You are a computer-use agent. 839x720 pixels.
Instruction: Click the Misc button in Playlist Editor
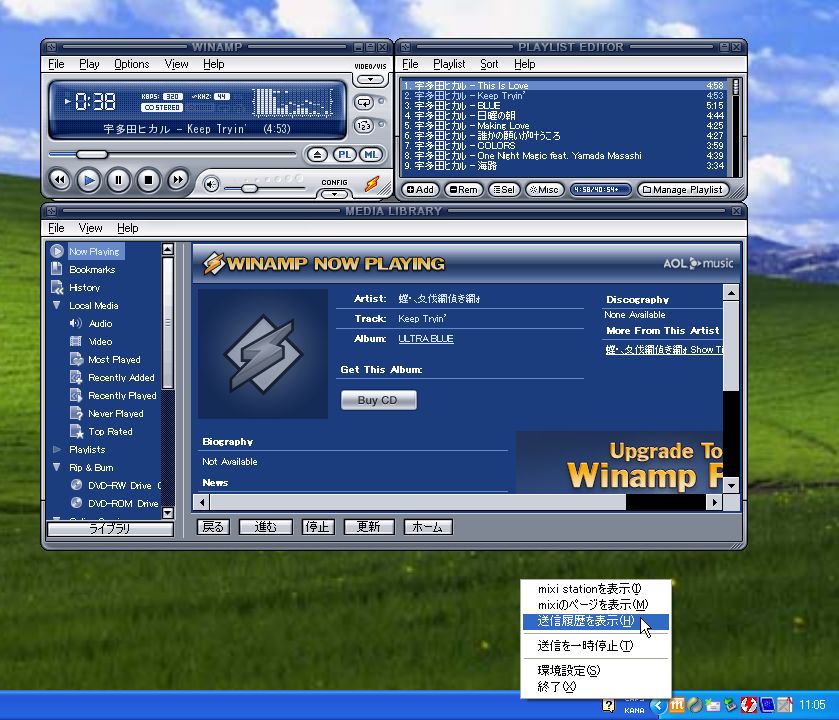544,190
